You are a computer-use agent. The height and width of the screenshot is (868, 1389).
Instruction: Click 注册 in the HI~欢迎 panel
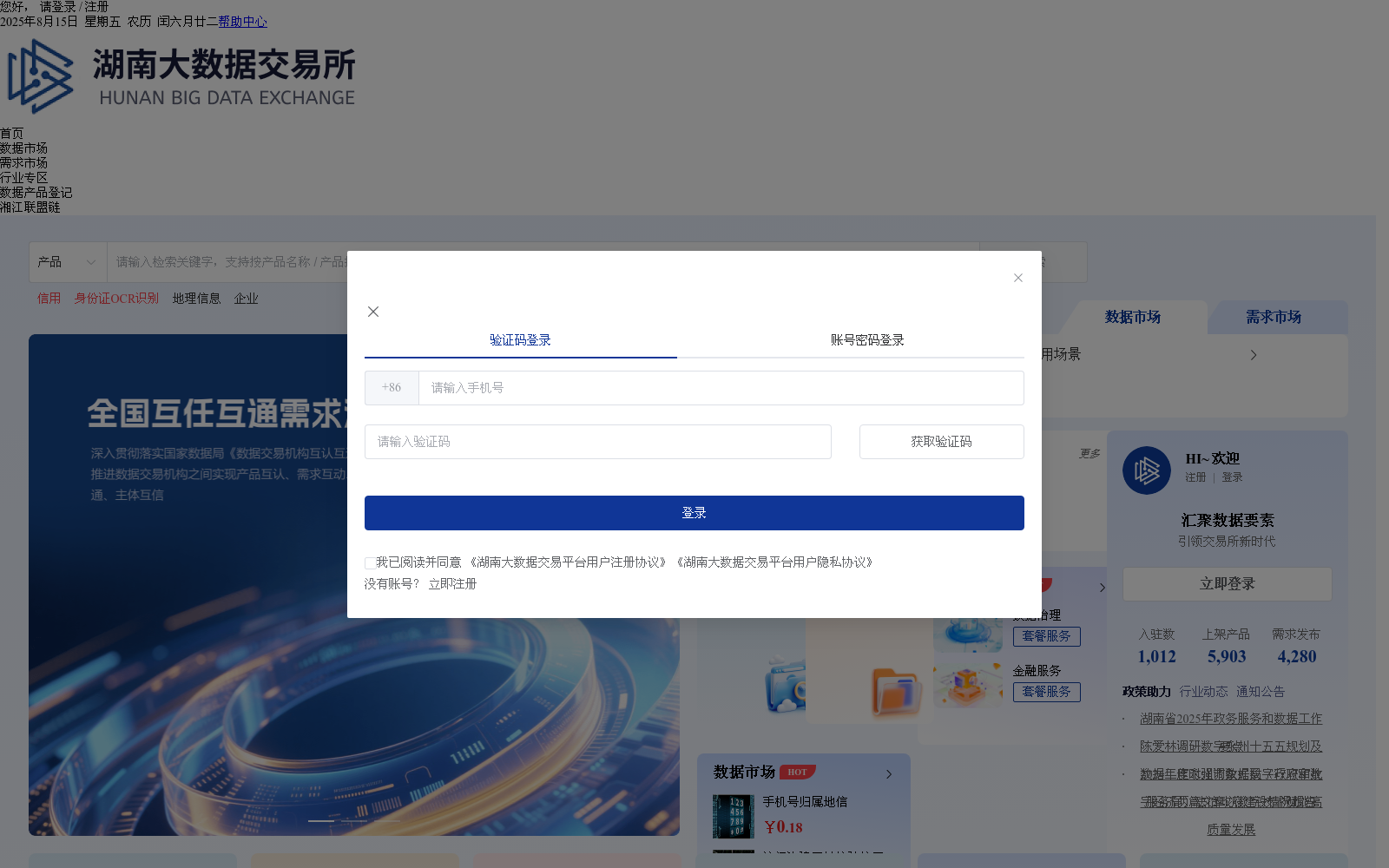tap(1195, 477)
